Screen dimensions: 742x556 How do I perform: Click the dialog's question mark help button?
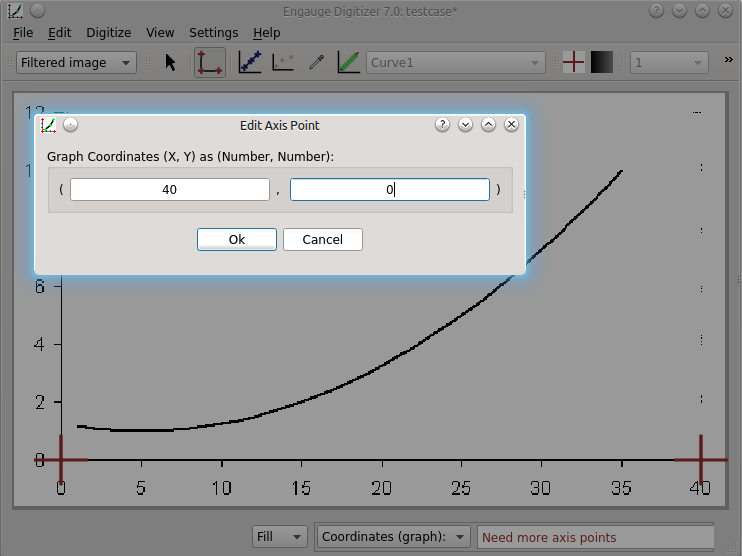point(443,125)
